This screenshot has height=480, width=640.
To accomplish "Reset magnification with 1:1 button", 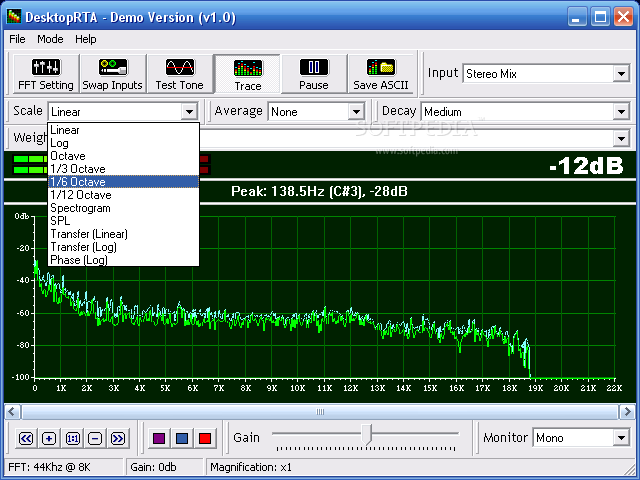I will 72,439.
